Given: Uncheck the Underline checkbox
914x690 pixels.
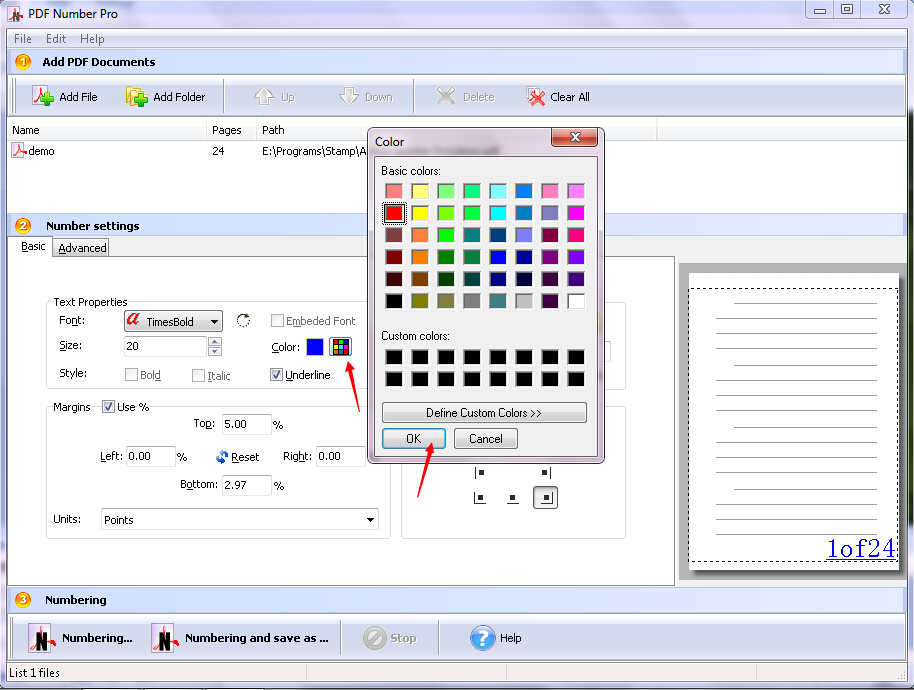Looking at the screenshot, I should tap(276, 375).
